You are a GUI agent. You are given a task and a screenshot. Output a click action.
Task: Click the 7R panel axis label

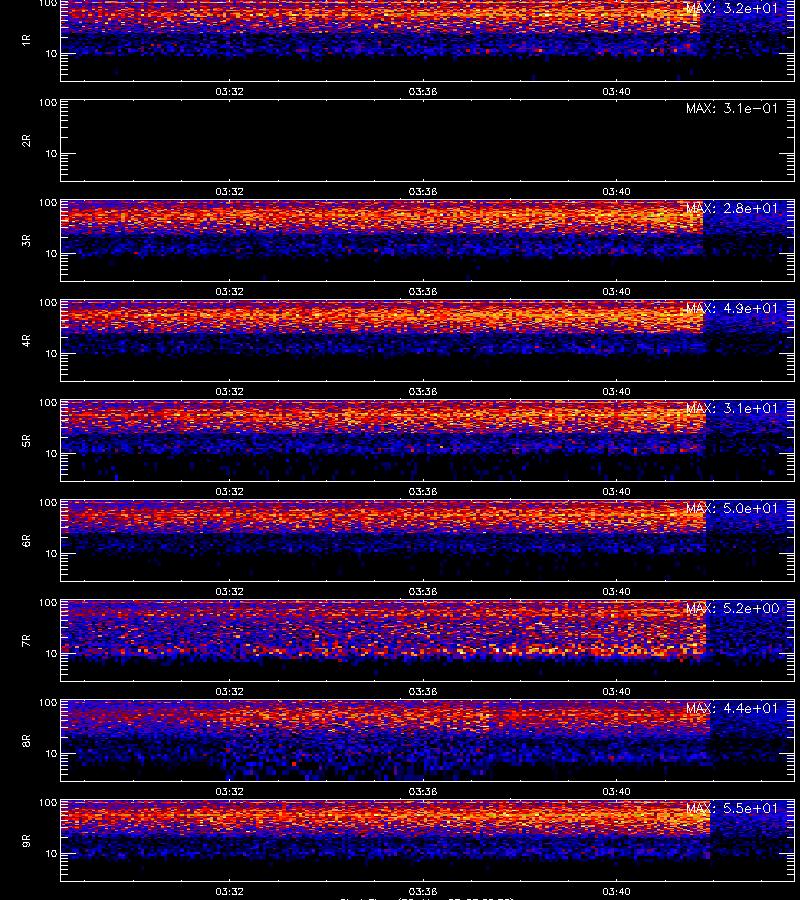26,641
